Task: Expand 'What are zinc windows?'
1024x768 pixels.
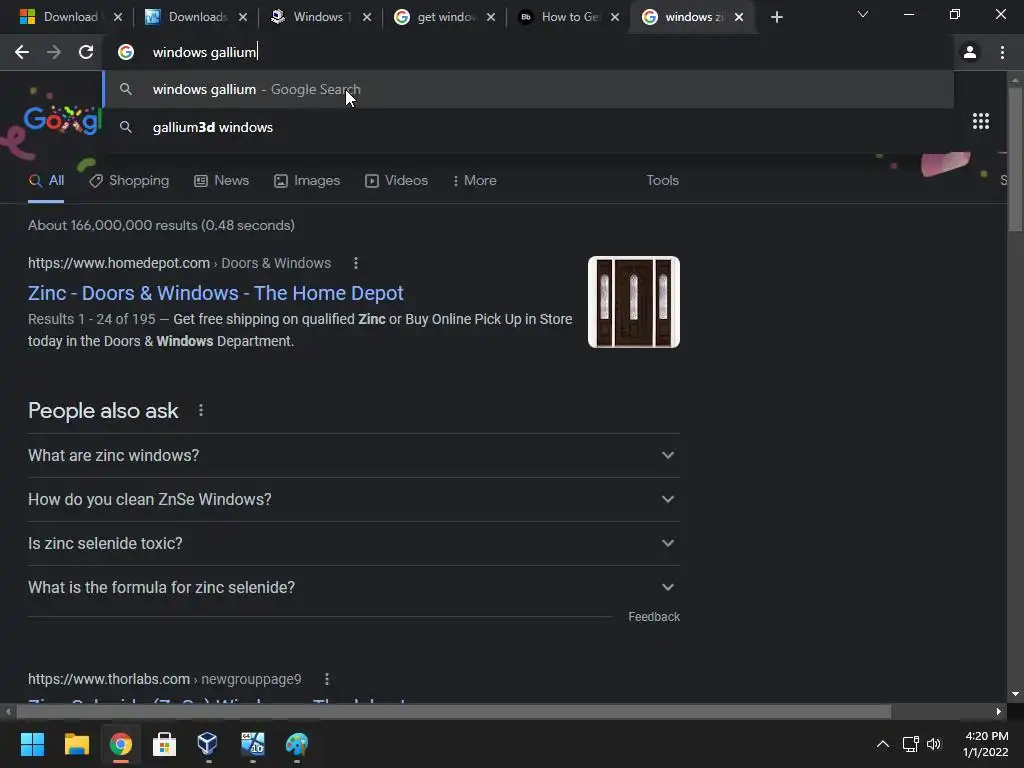Action: (354, 455)
